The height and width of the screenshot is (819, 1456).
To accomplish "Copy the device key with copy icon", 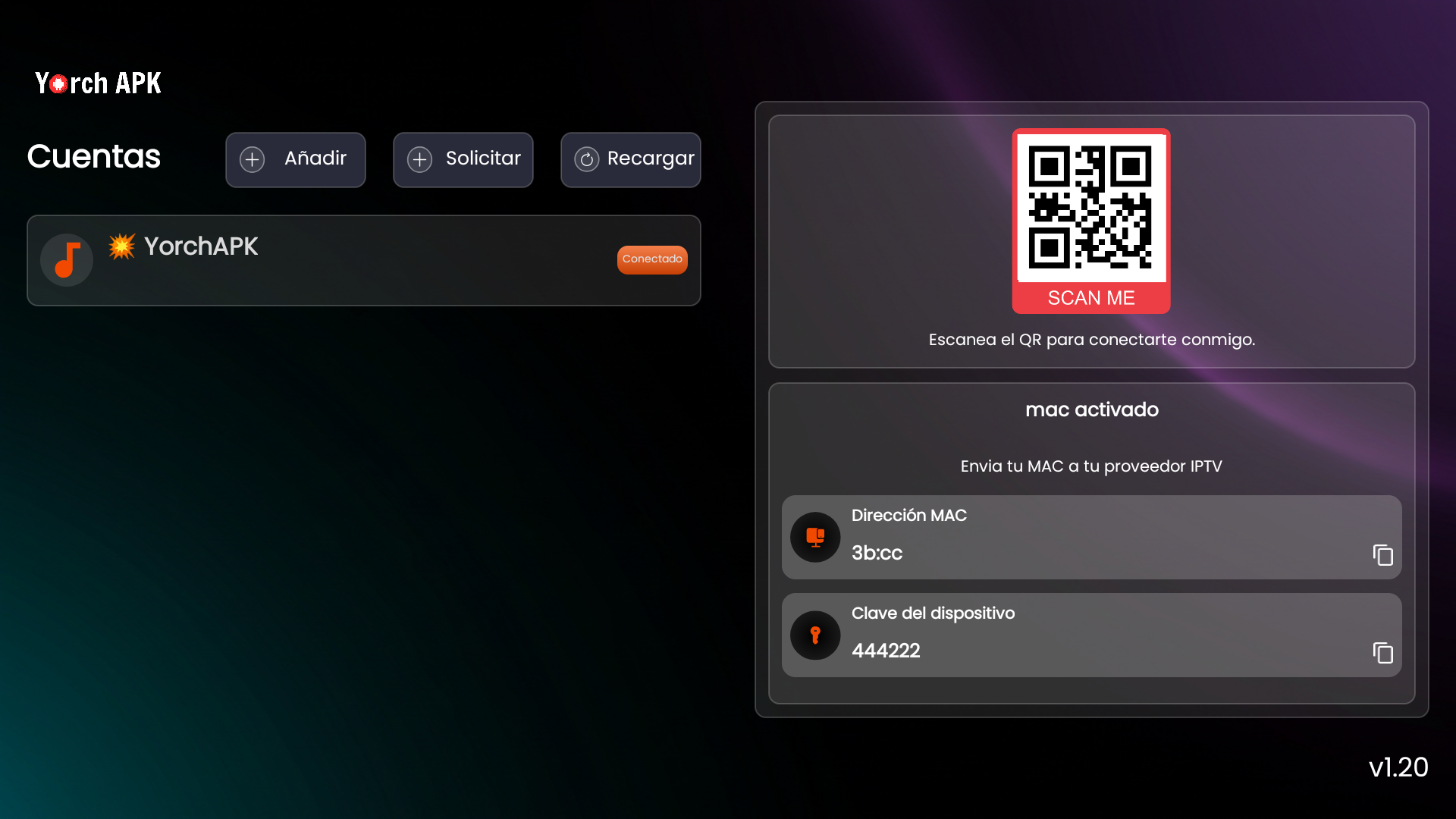I will point(1382,653).
